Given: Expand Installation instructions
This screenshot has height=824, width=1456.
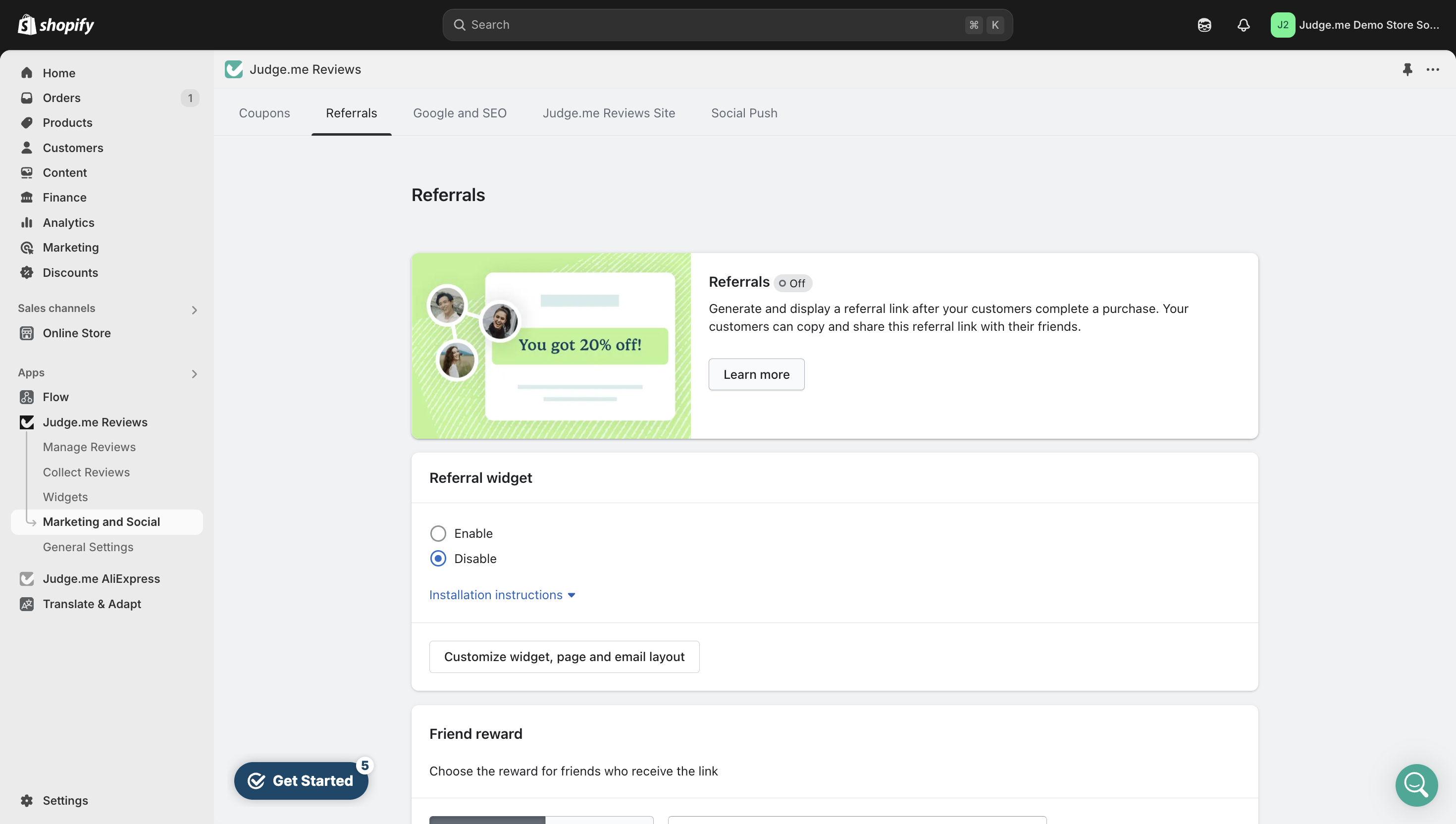Looking at the screenshot, I should tap(502, 595).
